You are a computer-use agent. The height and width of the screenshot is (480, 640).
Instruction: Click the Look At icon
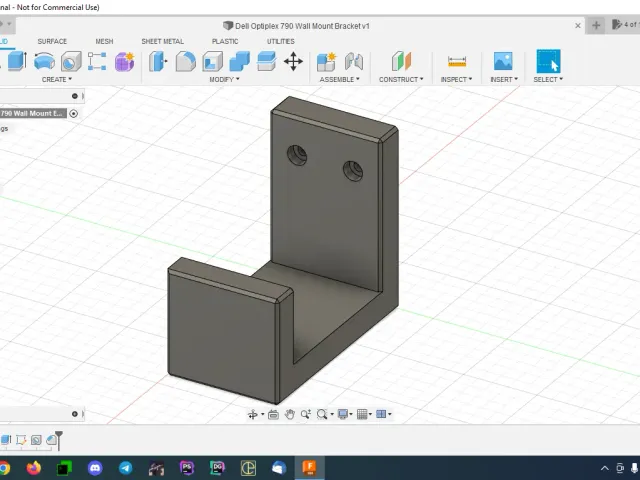point(273,415)
